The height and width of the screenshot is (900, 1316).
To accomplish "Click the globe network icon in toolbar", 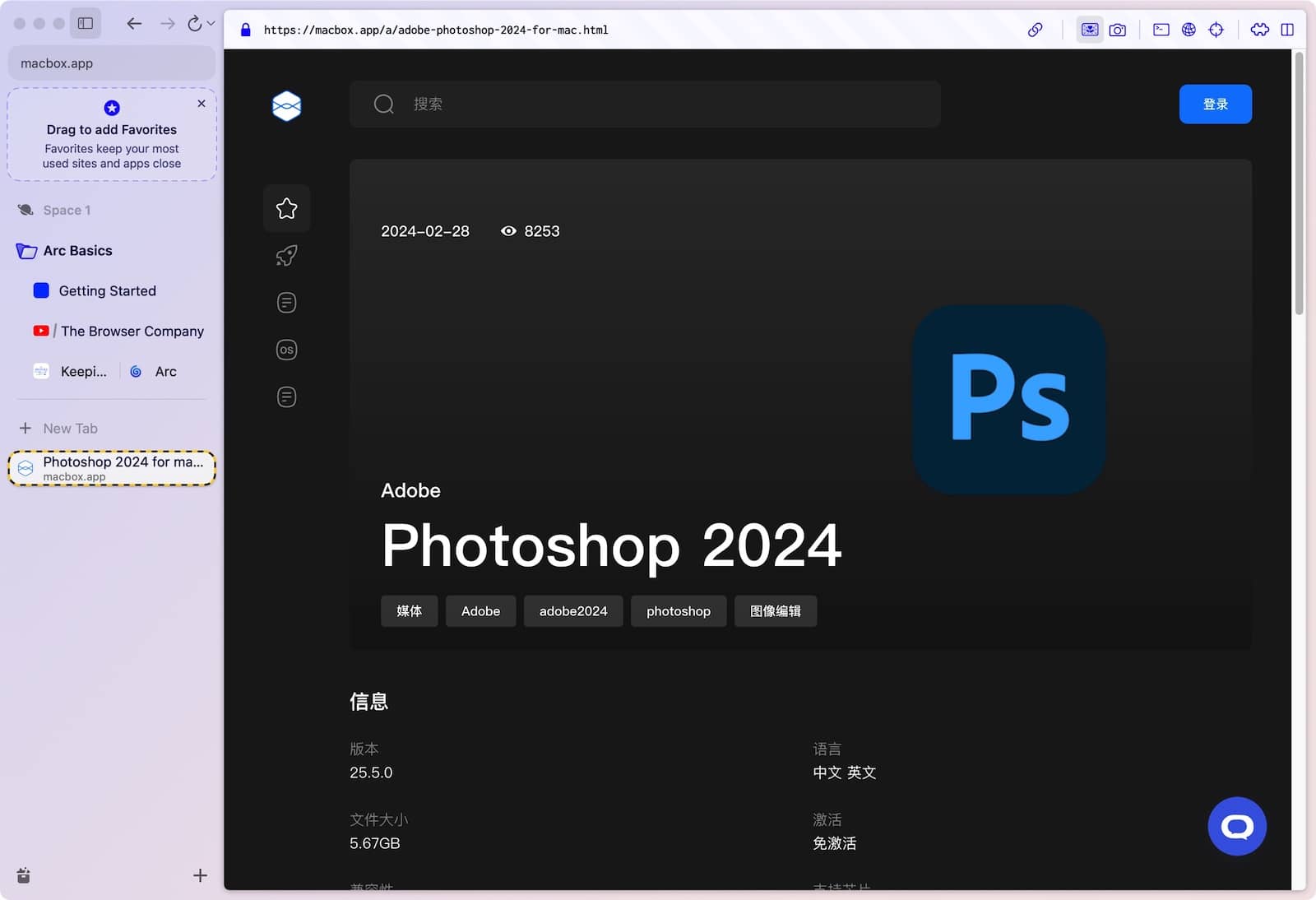I will 1189,30.
